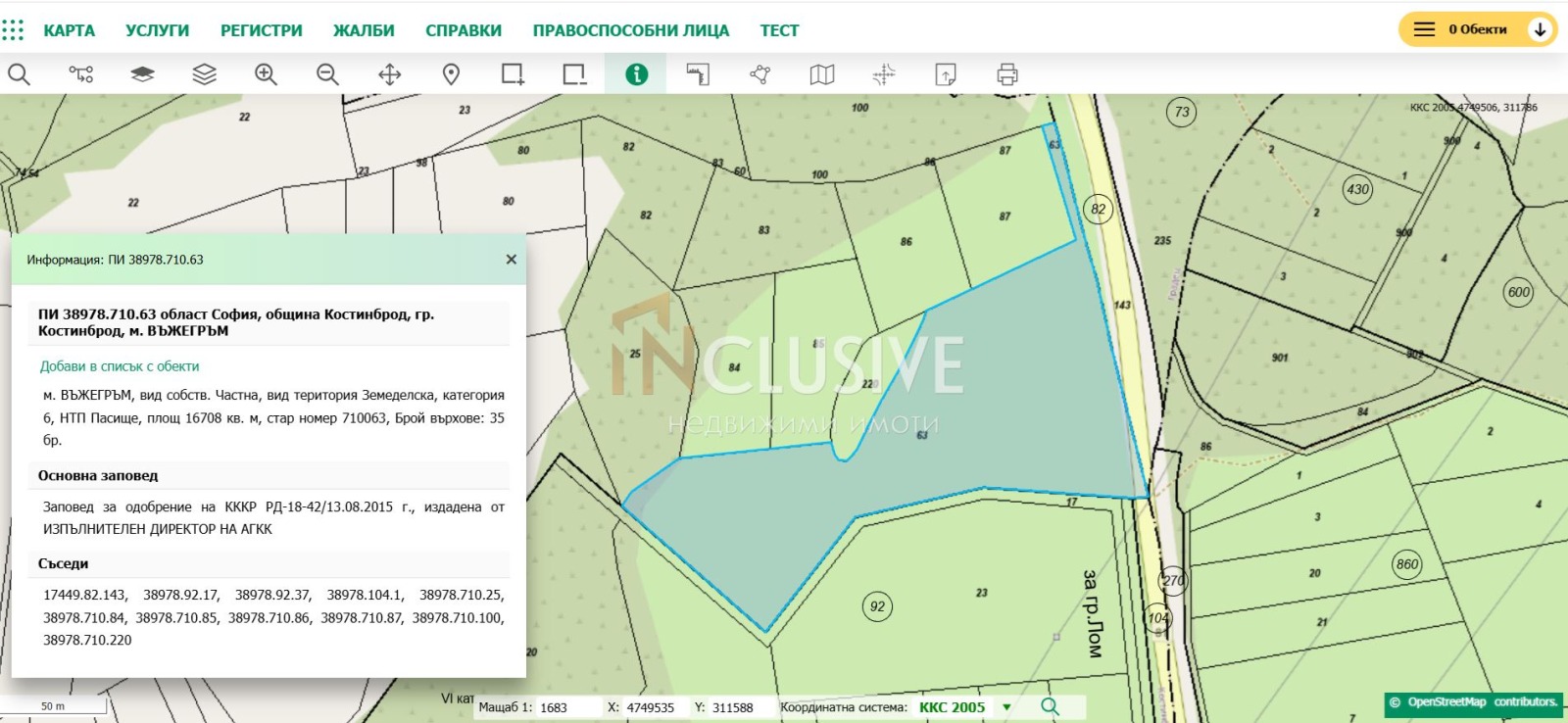The image size is (1568, 723).
Task: Toggle the remove-from-selection rectangle tool
Action: 574,74
